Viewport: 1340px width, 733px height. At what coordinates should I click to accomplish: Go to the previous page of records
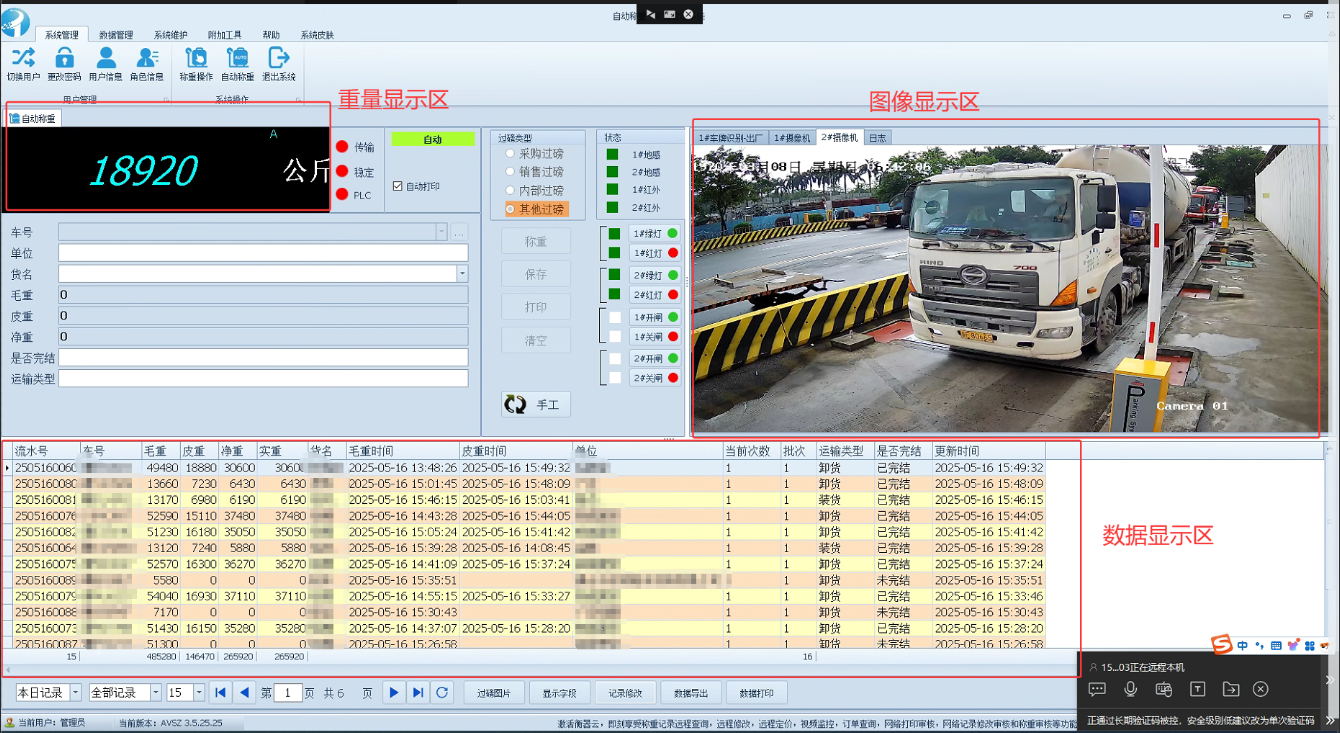click(244, 692)
